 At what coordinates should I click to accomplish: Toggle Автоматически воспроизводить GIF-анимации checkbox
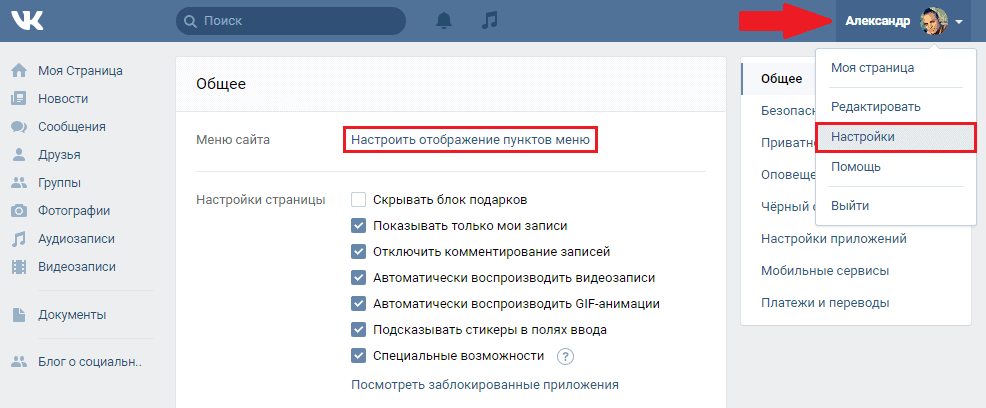pyautogui.click(x=359, y=304)
